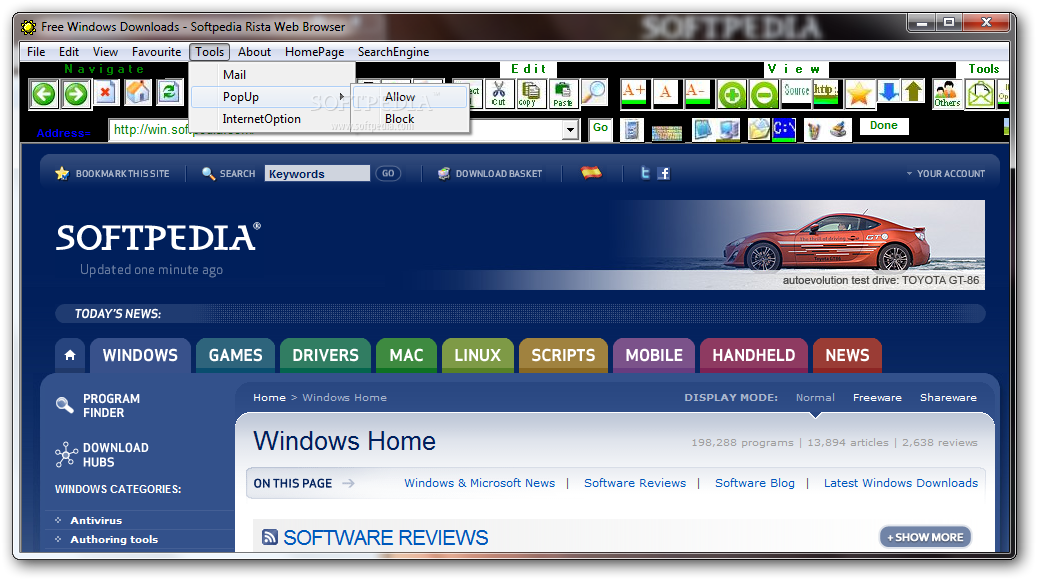Click the search GO button on the page

[x=388, y=174]
